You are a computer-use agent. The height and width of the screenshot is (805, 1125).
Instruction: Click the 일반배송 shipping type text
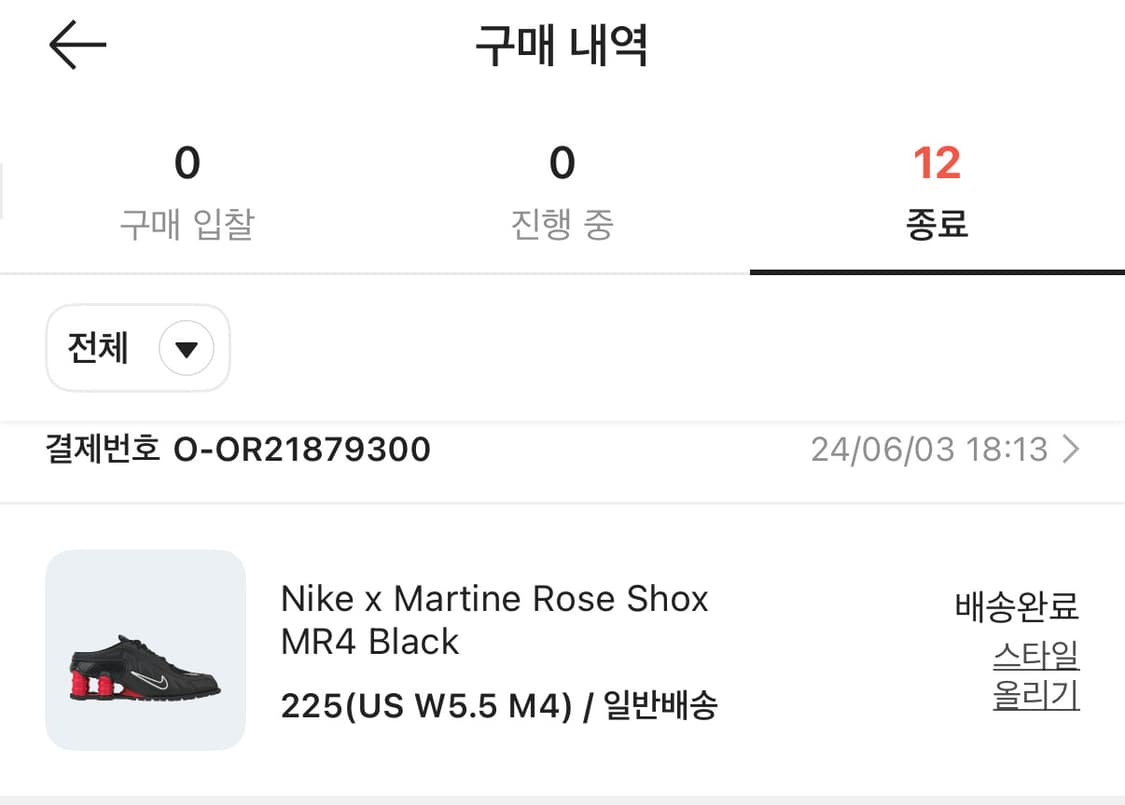coord(661,707)
